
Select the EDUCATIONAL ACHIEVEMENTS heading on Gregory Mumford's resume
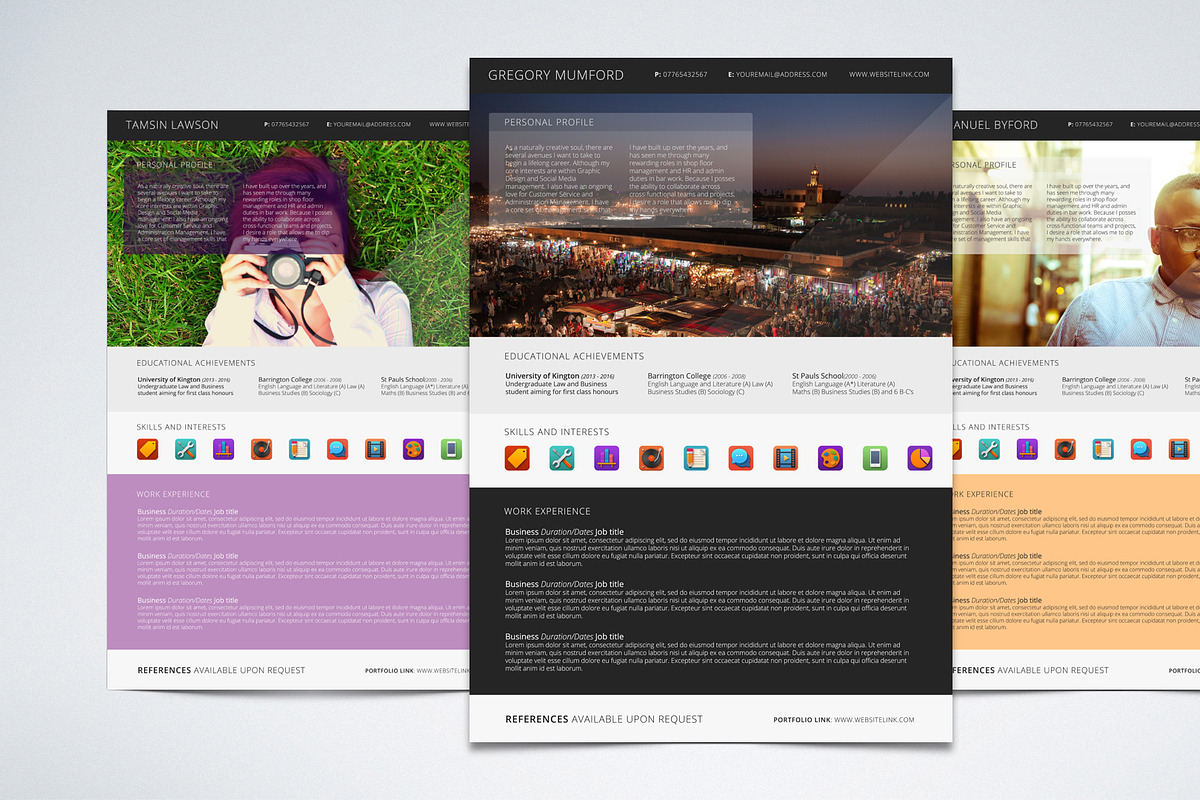574,356
